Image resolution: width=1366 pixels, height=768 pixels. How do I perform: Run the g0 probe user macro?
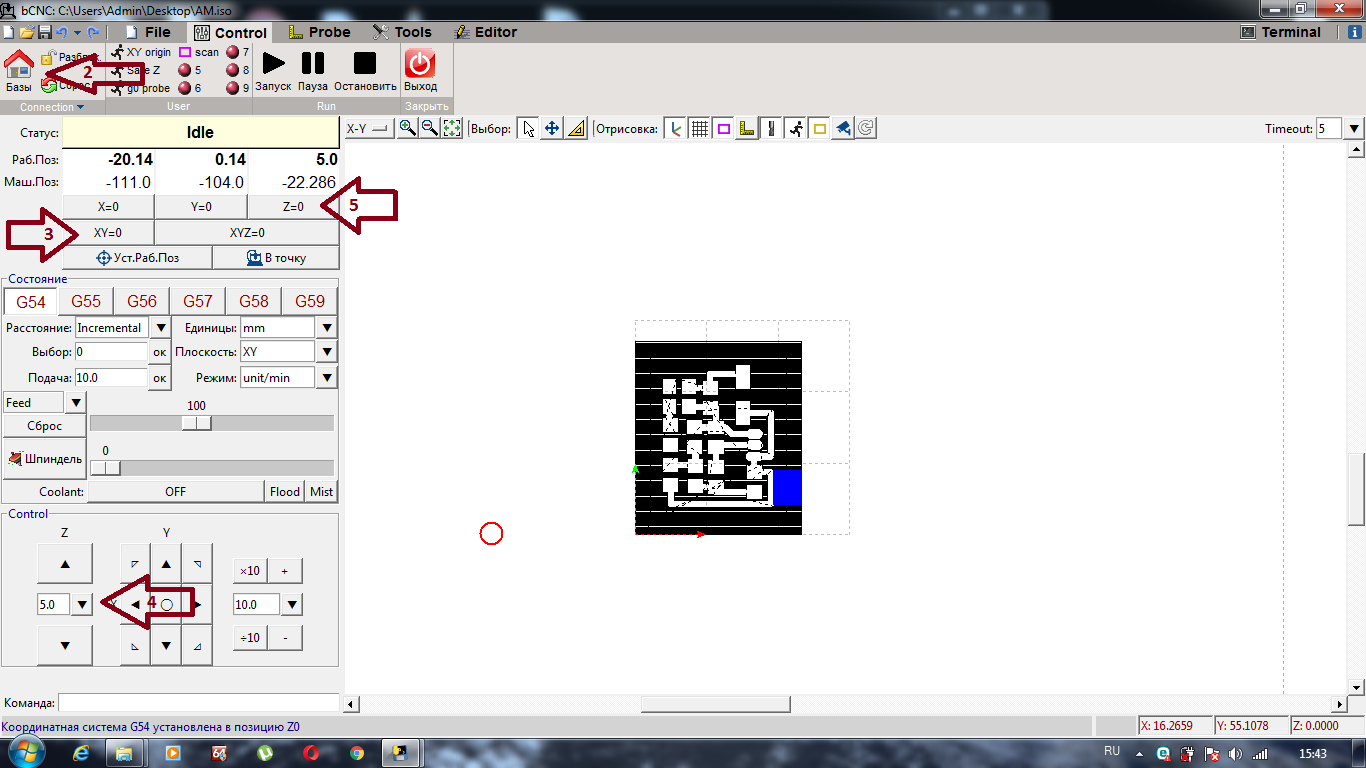click(x=141, y=88)
